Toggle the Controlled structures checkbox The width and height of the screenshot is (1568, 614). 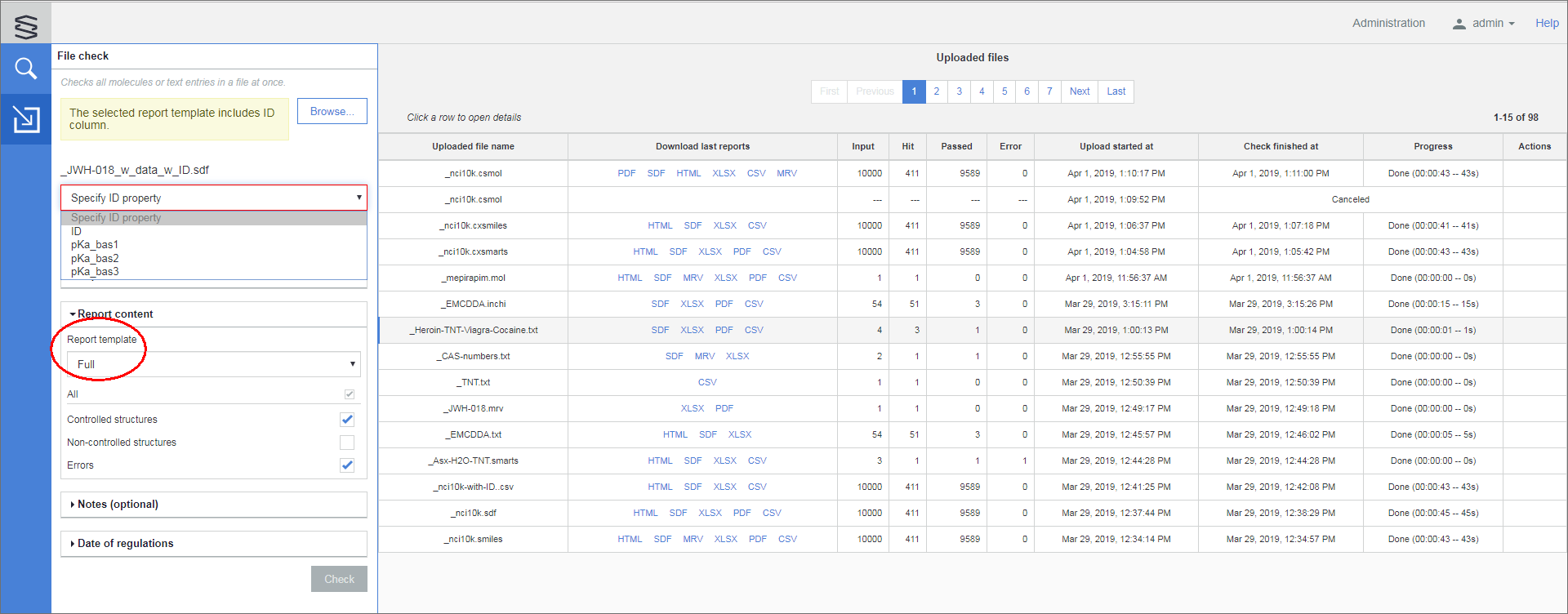(x=347, y=420)
